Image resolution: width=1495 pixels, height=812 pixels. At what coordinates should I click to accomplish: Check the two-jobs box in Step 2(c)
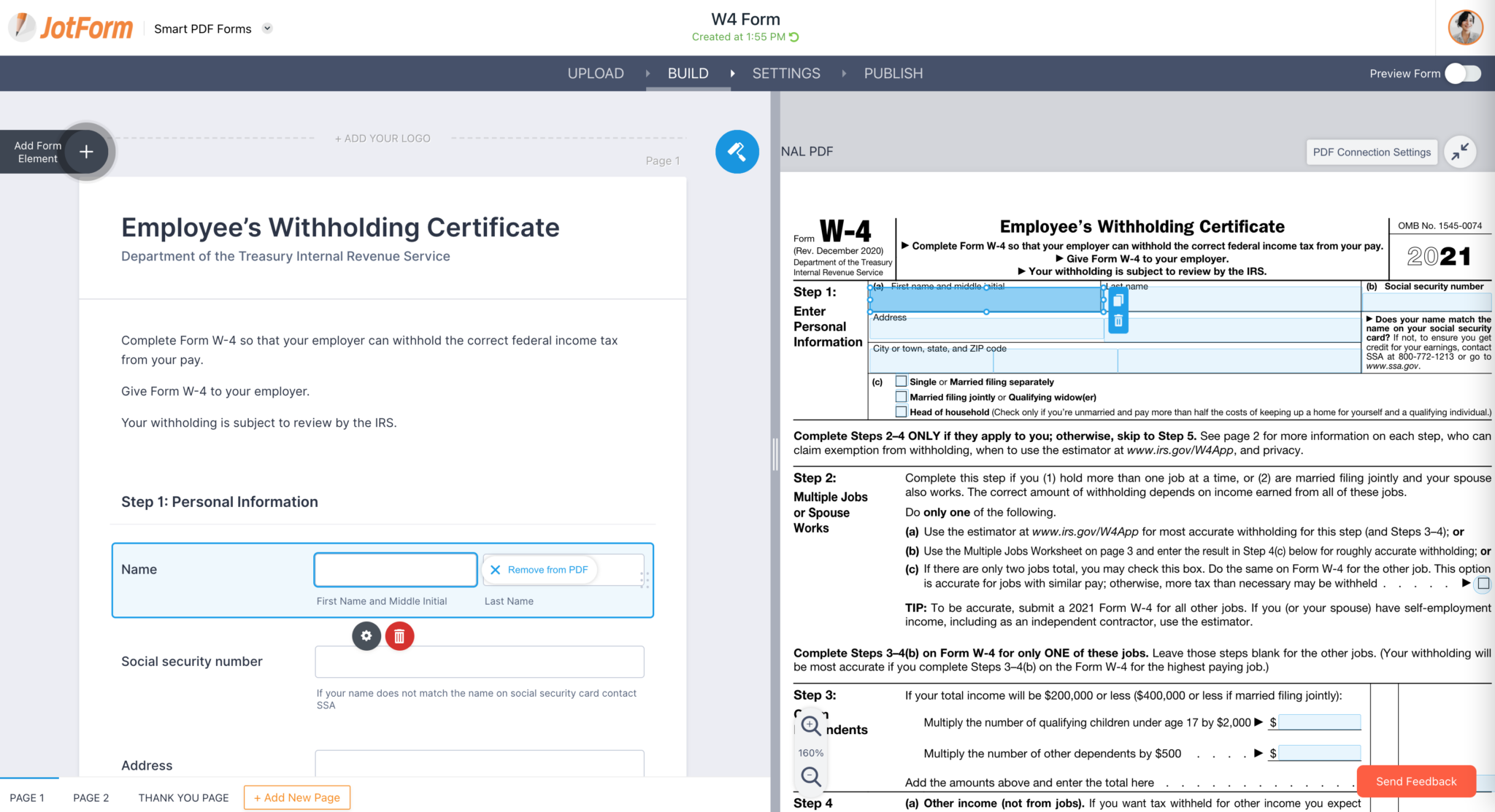[x=1483, y=583]
